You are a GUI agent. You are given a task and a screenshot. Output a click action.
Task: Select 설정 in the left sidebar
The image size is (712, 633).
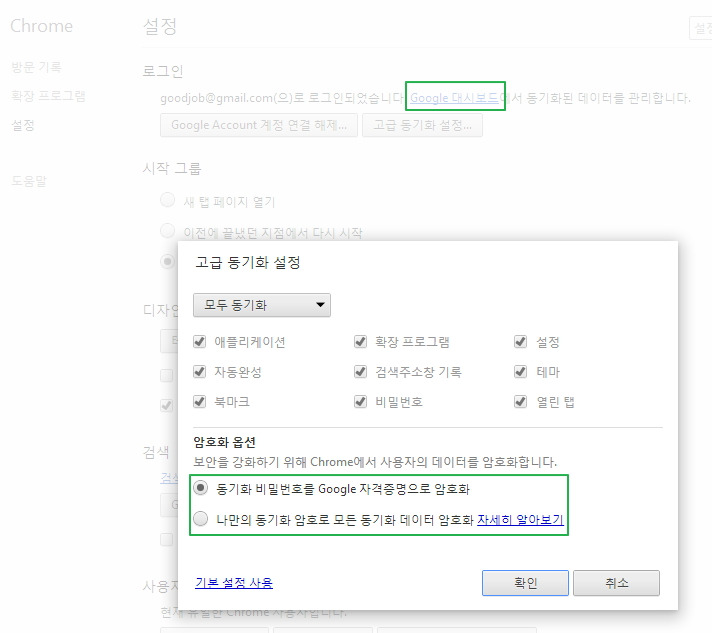tap(23, 125)
